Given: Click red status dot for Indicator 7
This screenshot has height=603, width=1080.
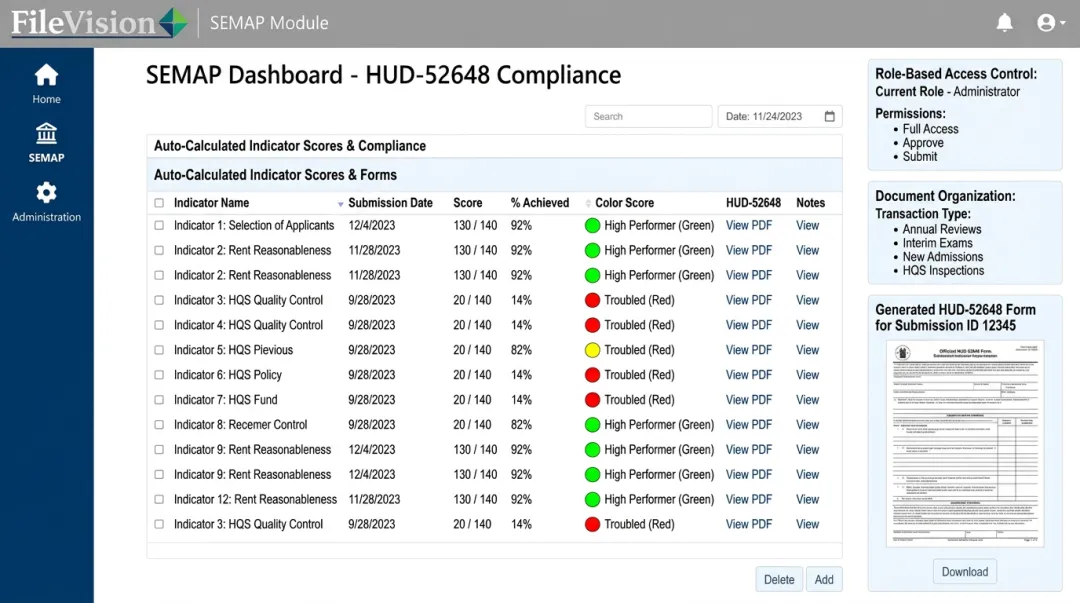Looking at the screenshot, I should pyautogui.click(x=592, y=400).
